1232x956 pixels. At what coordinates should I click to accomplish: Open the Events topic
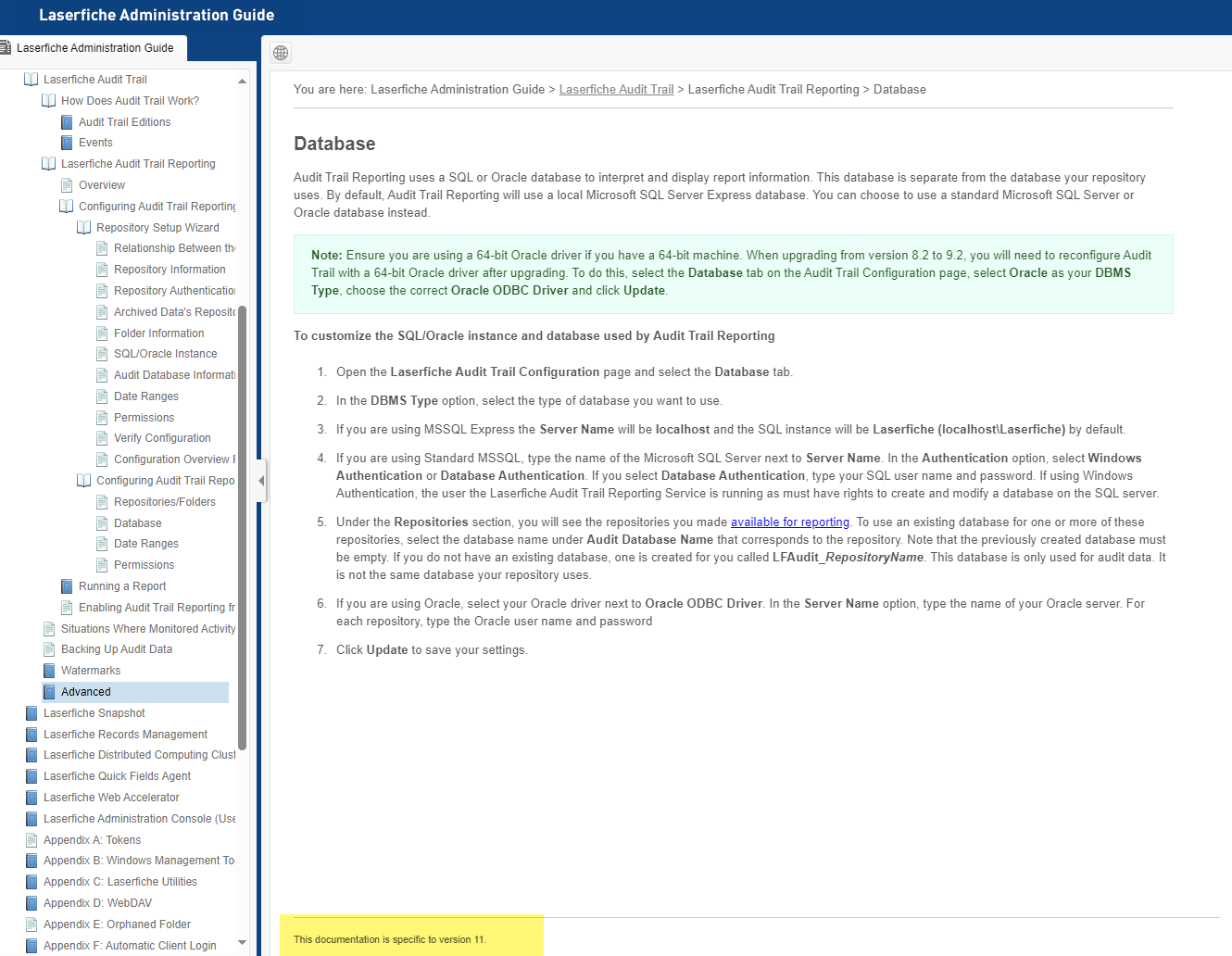(x=95, y=143)
